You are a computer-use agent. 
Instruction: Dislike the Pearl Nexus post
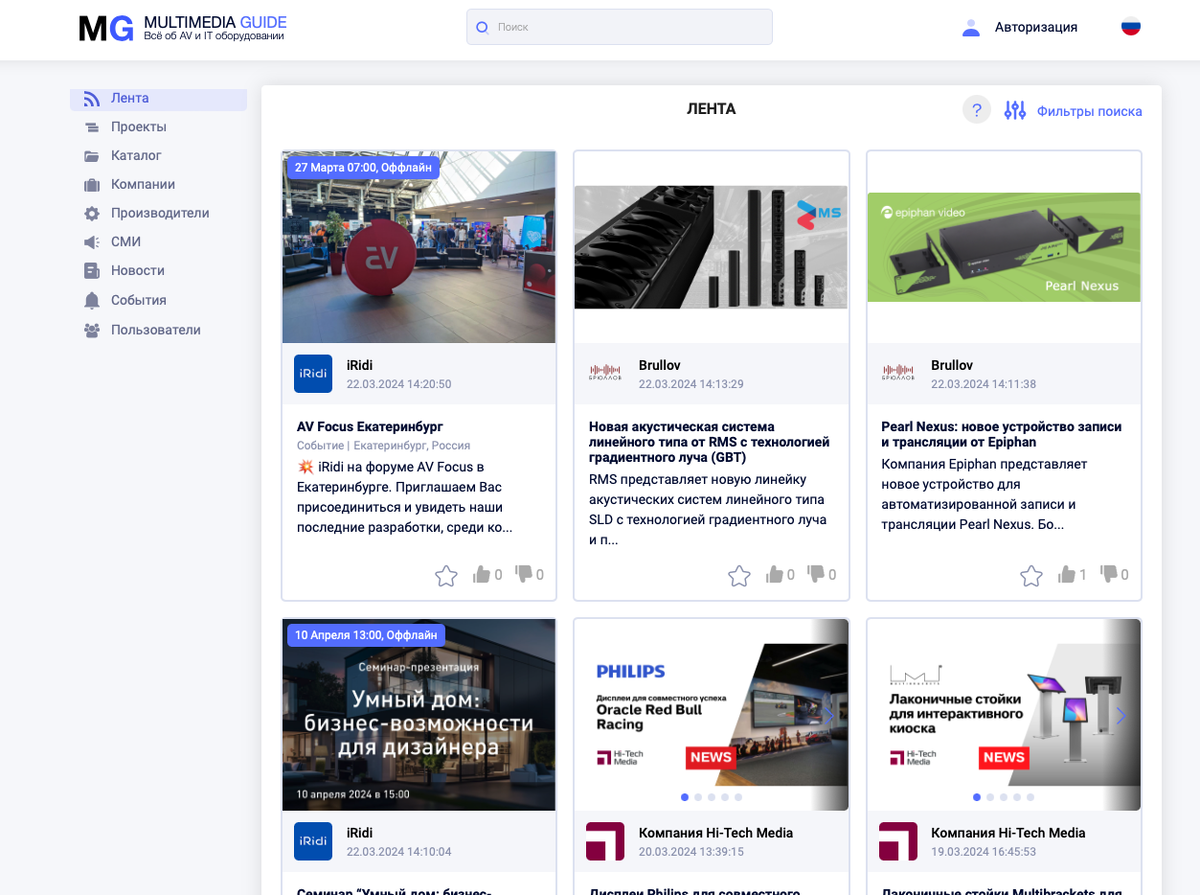coord(1108,574)
